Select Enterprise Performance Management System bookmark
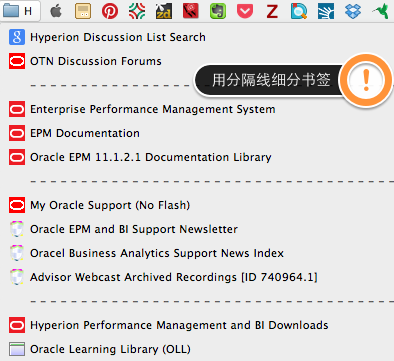Screen dimensions: 394x361 coord(142,109)
